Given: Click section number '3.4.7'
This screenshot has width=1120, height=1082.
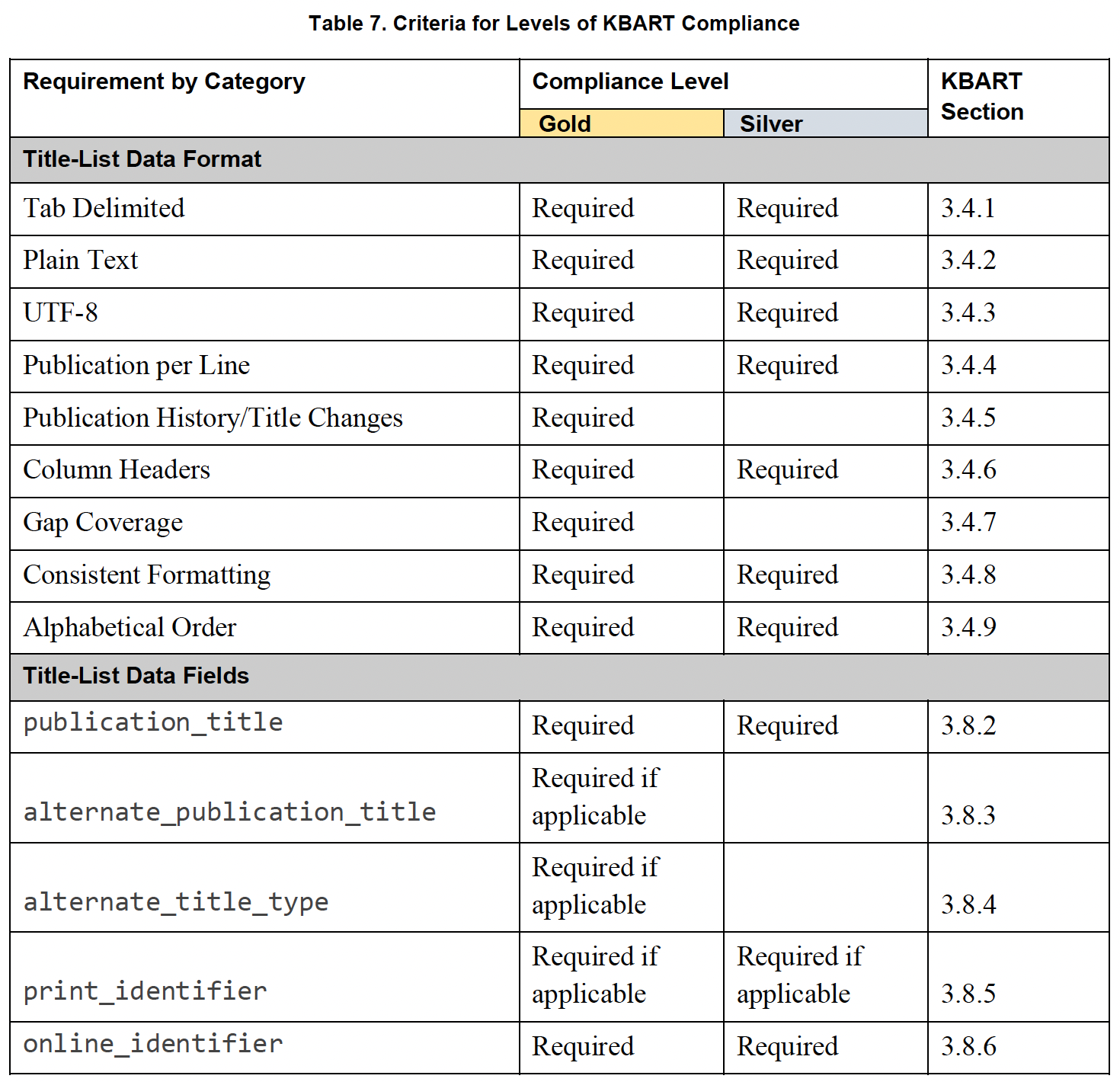Looking at the screenshot, I should (968, 522).
